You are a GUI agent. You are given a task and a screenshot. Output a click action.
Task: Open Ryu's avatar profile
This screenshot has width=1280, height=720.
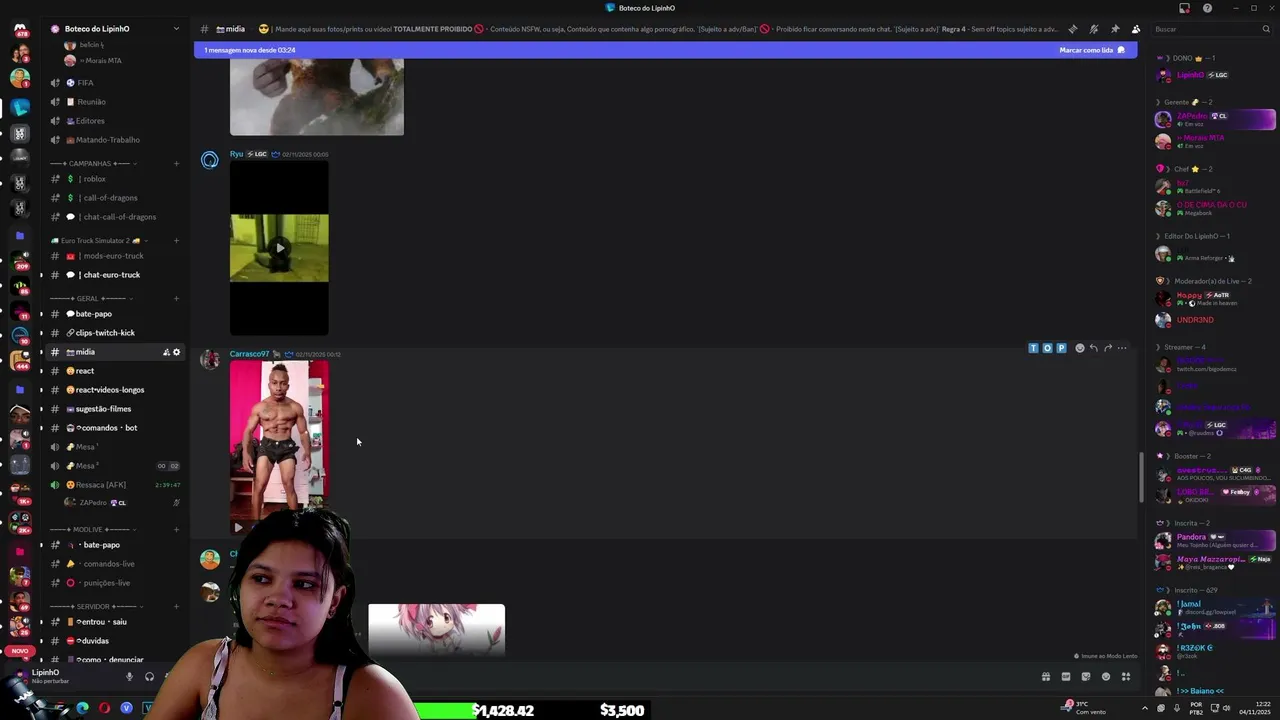(210, 160)
